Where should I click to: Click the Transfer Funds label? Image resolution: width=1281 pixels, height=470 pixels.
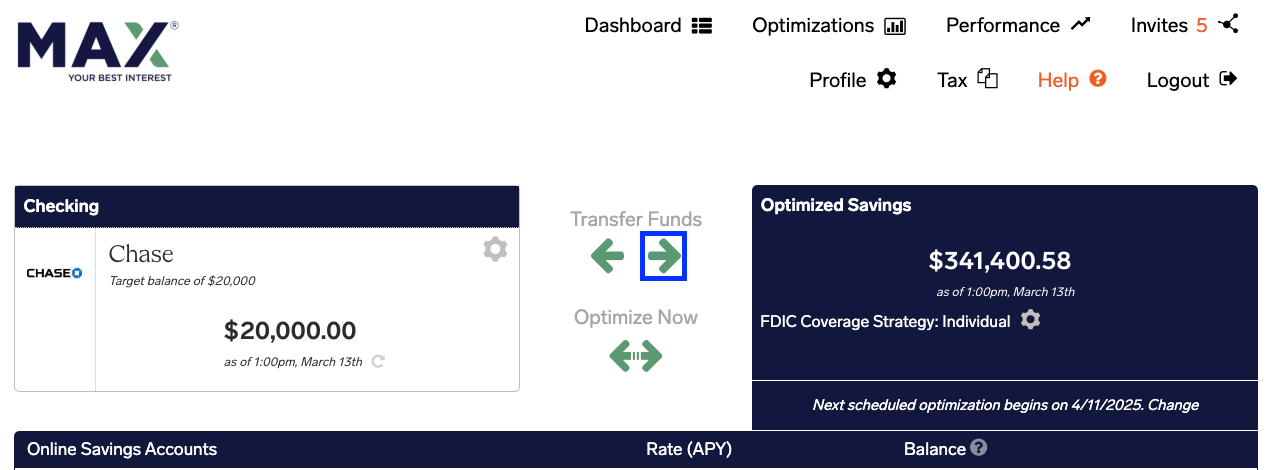(636, 219)
